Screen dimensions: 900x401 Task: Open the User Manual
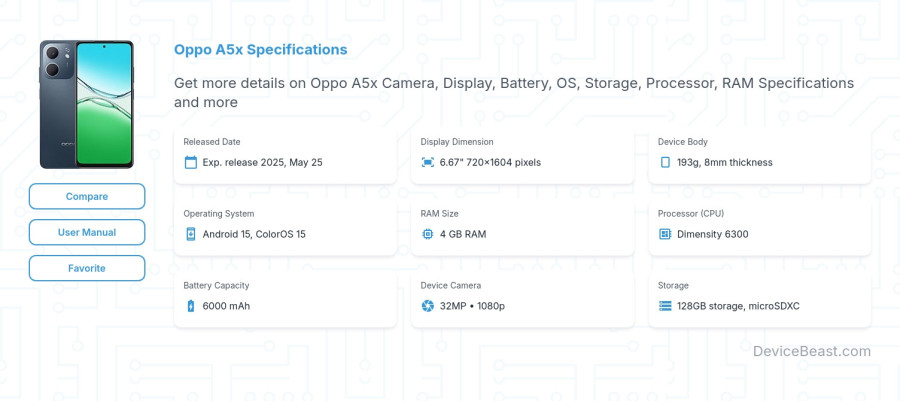point(87,232)
